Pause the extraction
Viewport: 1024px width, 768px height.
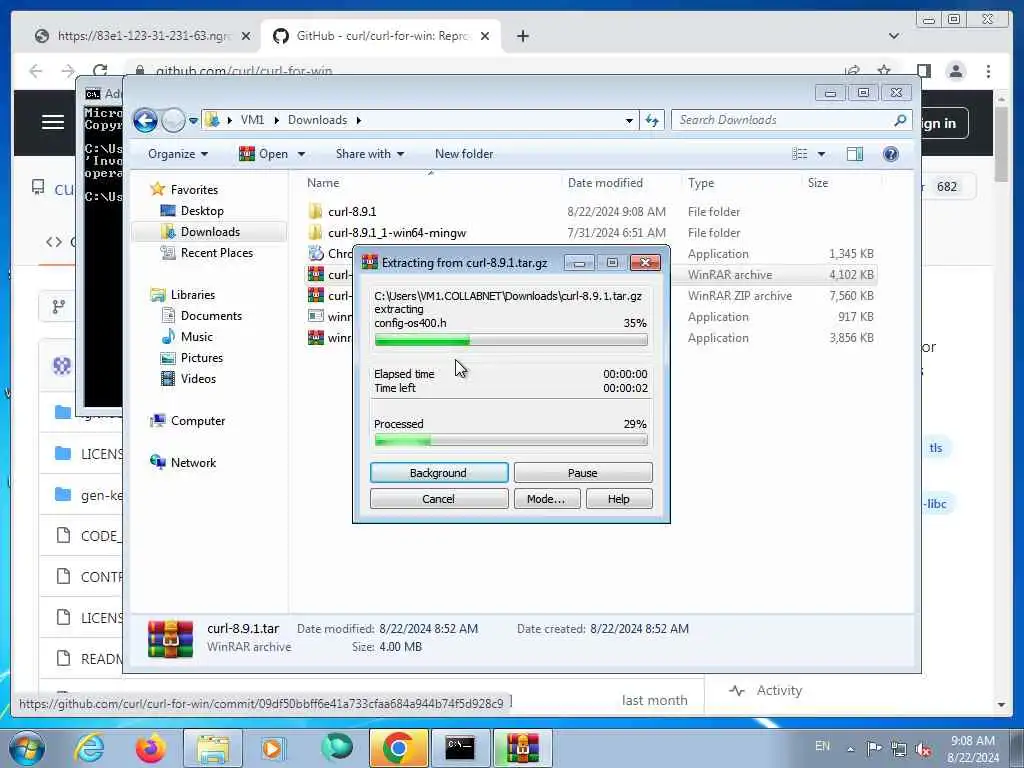(x=583, y=473)
